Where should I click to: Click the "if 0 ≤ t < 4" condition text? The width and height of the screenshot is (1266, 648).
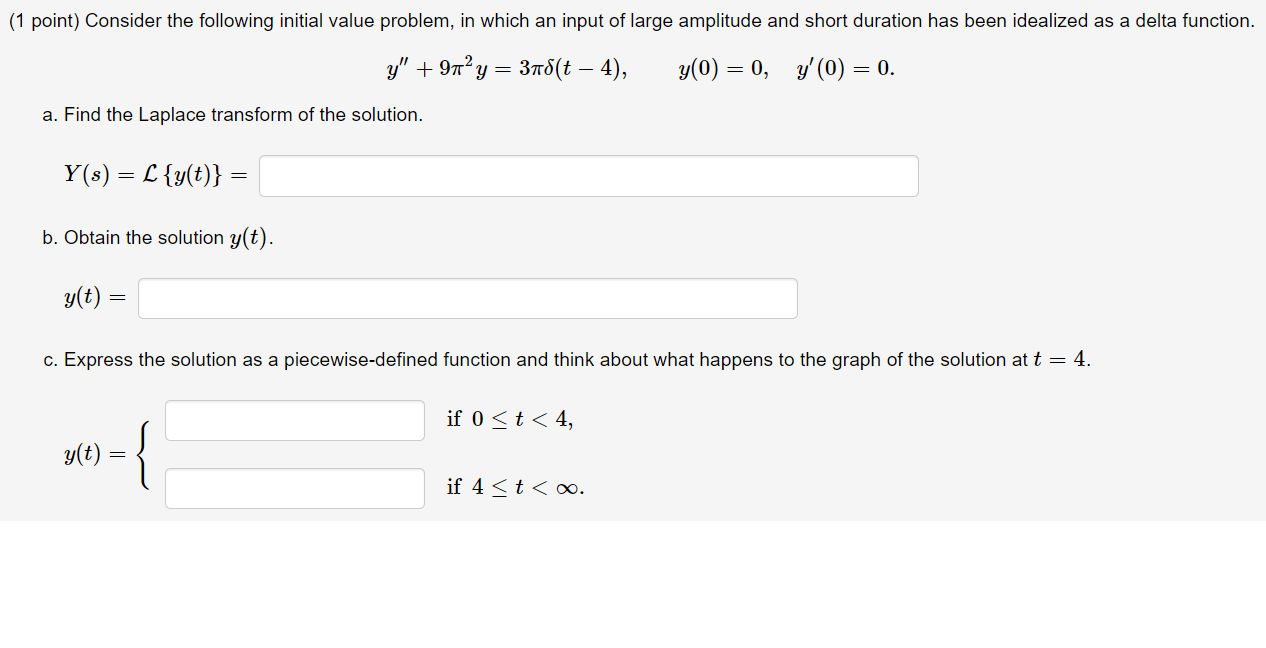(510, 419)
